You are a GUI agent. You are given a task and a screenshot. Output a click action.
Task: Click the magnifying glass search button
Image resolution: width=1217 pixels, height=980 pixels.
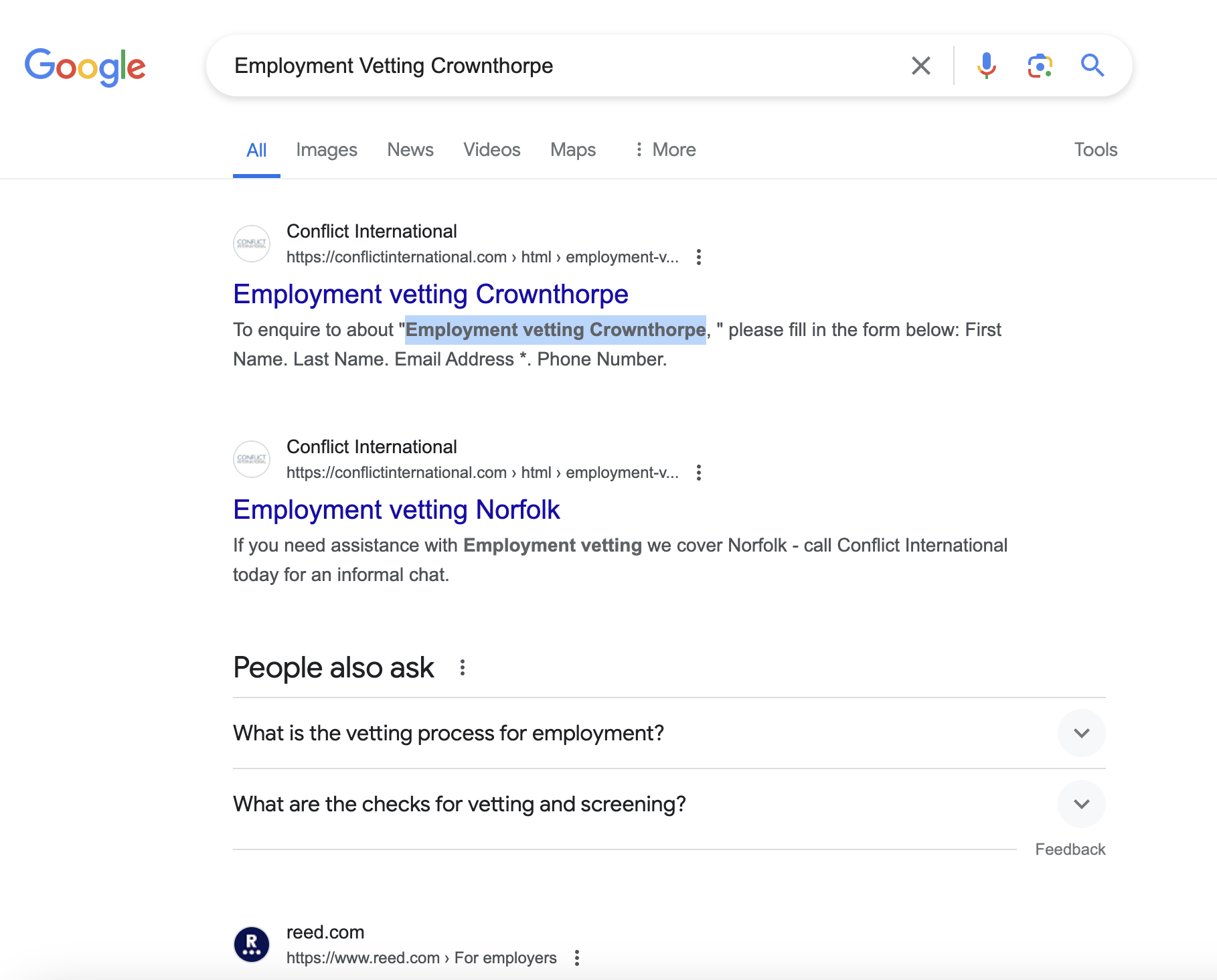[x=1092, y=66]
